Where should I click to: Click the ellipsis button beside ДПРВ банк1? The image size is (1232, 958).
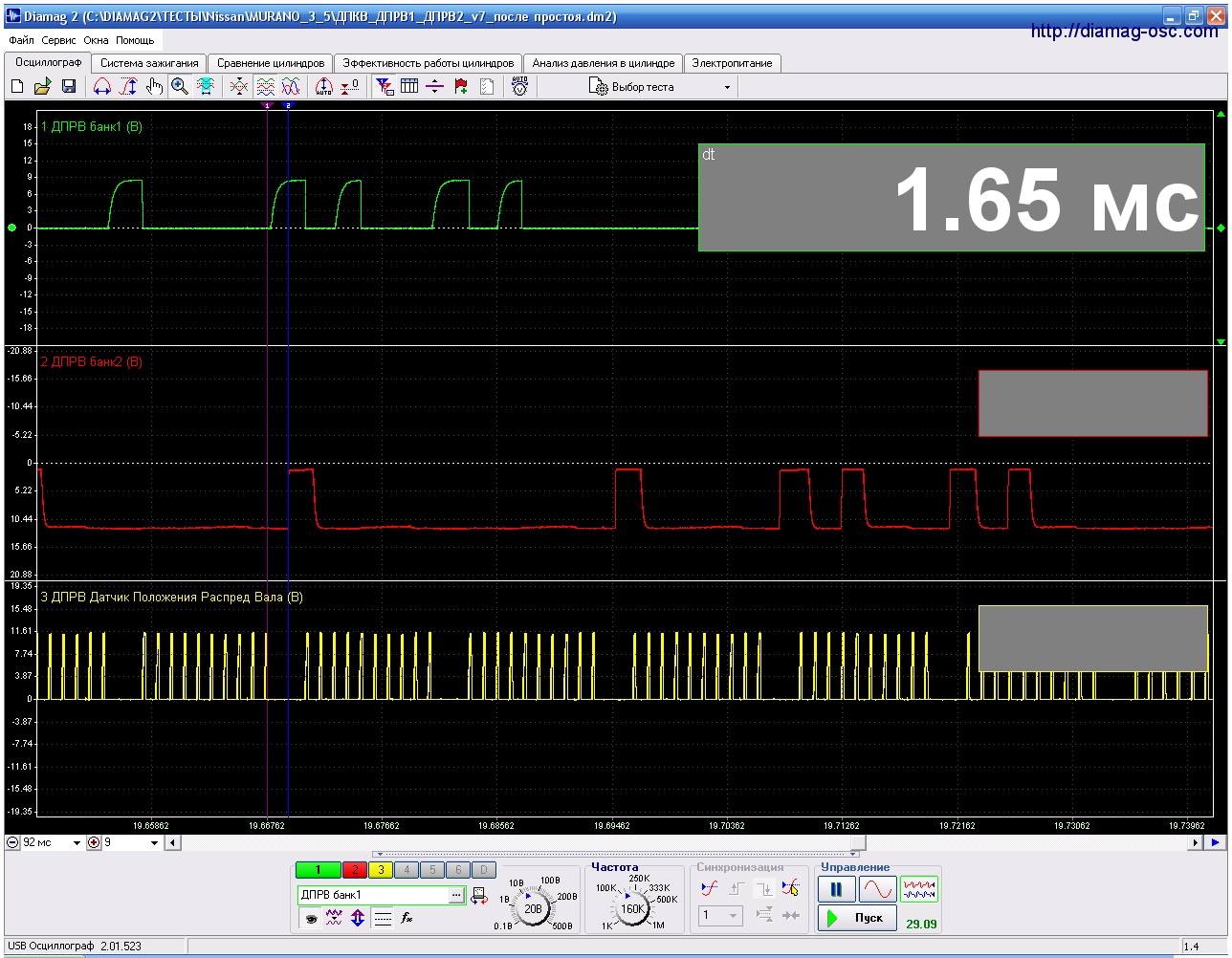457,896
